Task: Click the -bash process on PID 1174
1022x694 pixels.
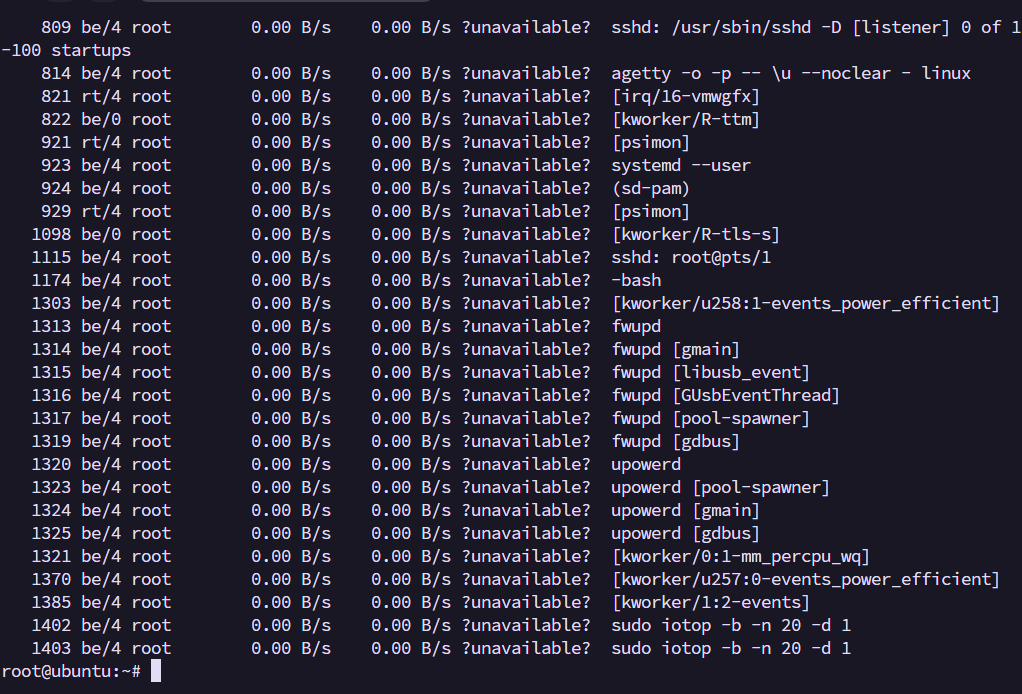Action: (x=636, y=280)
